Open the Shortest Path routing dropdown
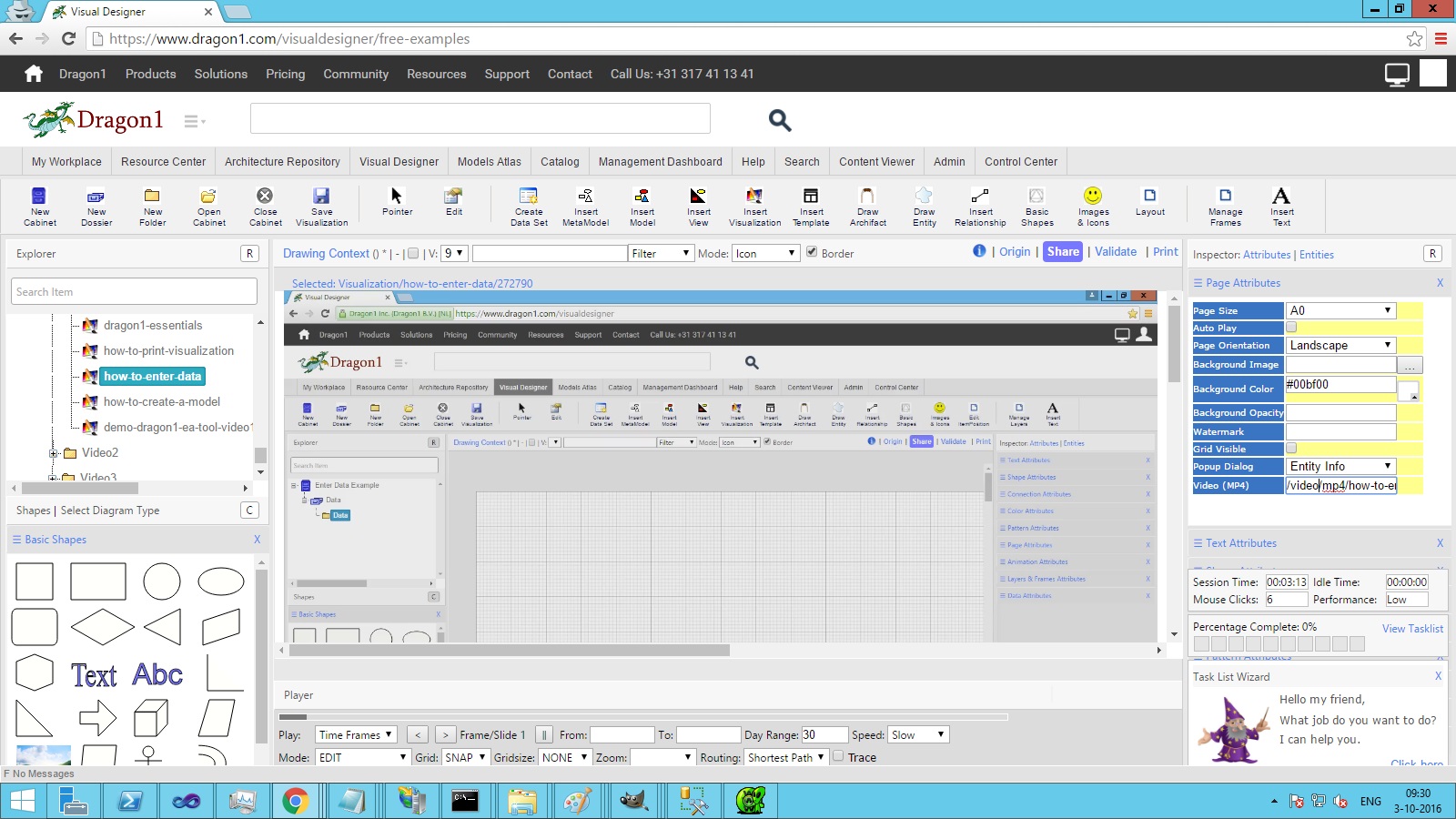 point(786,757)
